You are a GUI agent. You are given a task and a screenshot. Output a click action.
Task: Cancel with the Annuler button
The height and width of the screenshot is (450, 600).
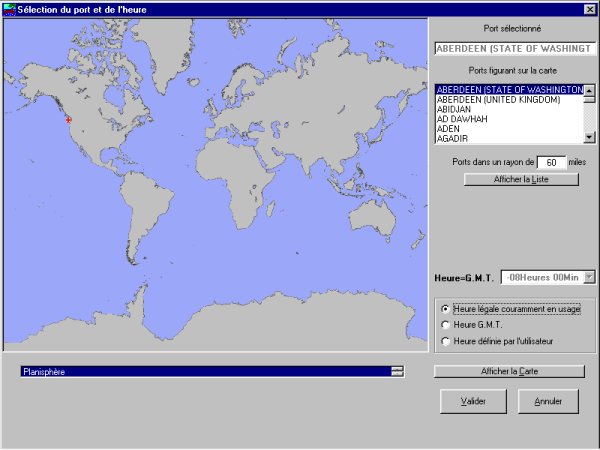(548, 401)
